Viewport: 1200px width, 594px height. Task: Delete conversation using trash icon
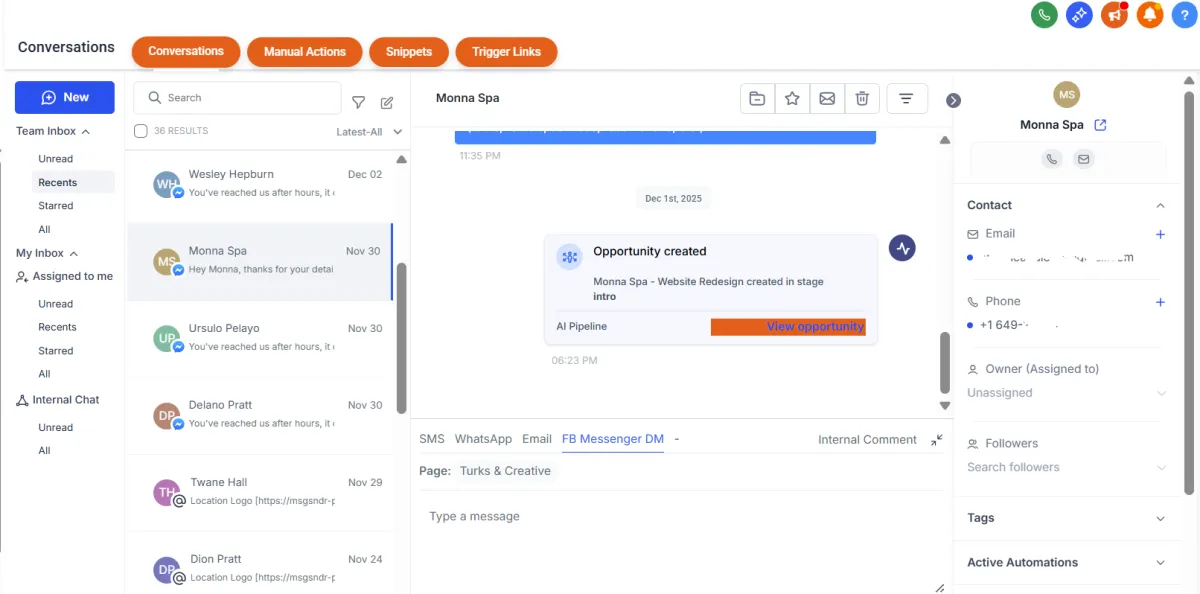pyautogui.click(x=861, y=98)
